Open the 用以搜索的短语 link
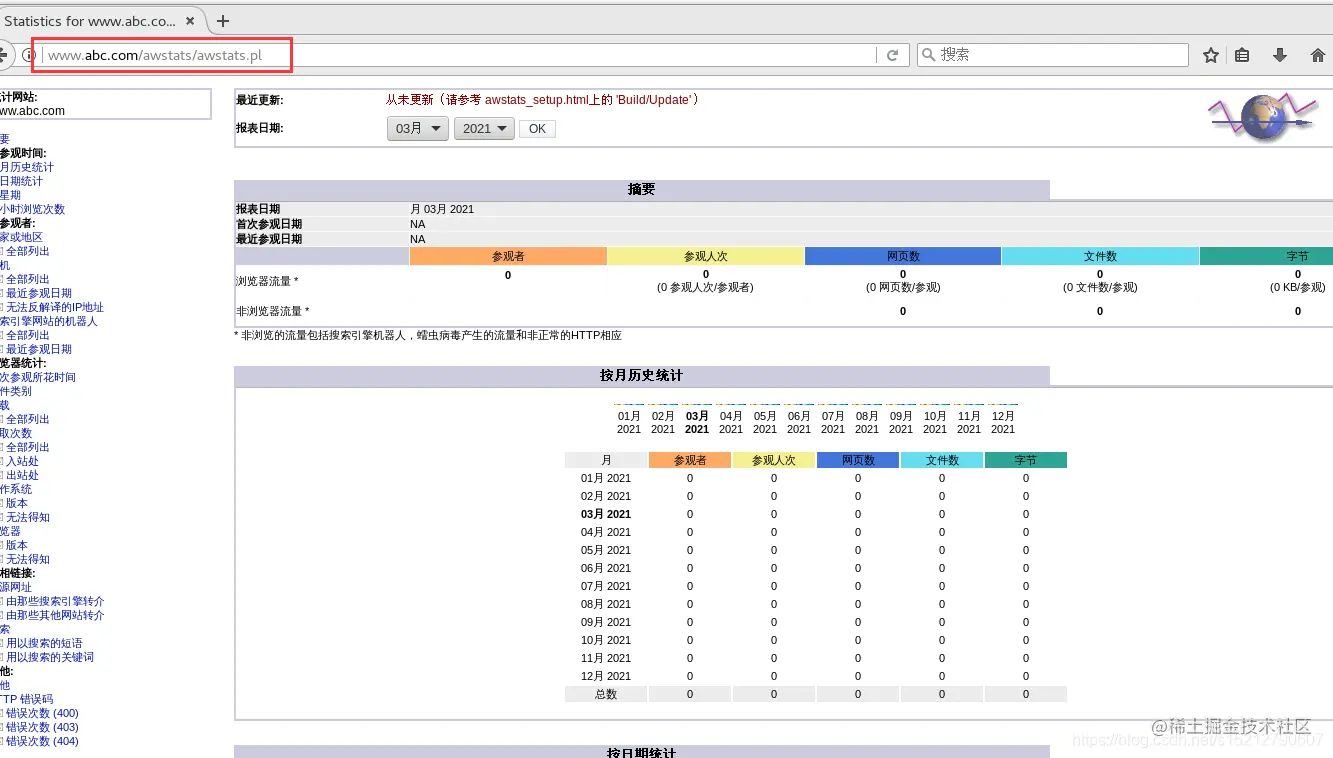The width and height of the screenshot is (1333, 758). (44, 643)
